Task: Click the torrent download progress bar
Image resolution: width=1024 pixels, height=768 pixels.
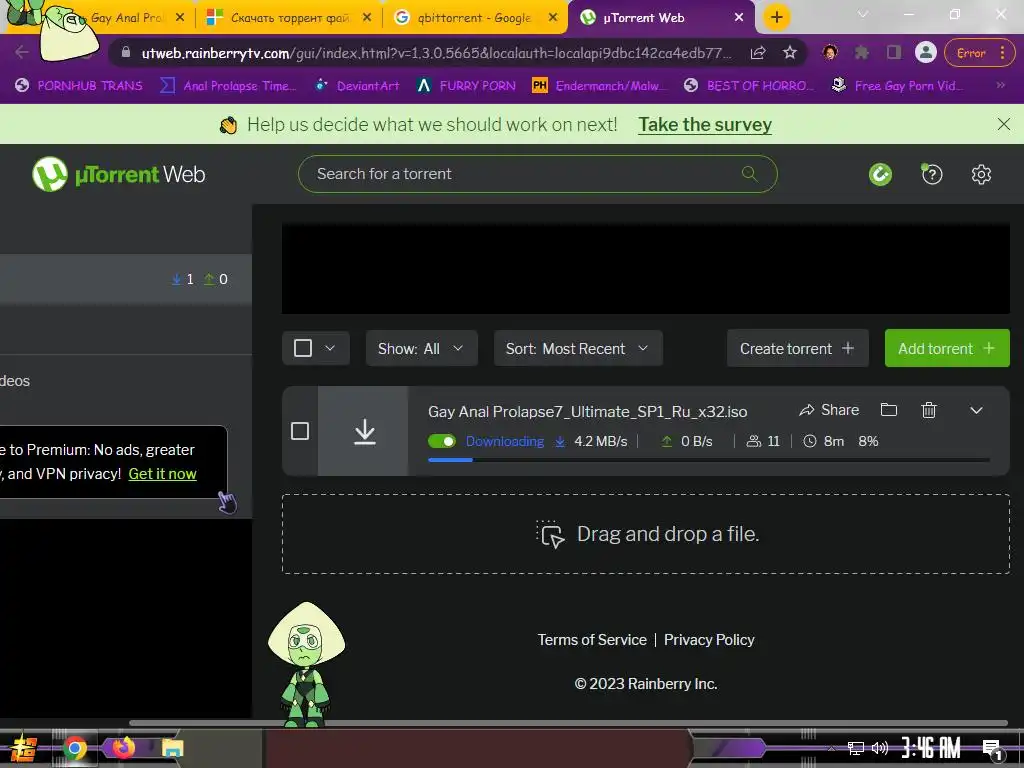Action: tap(709, 460)
